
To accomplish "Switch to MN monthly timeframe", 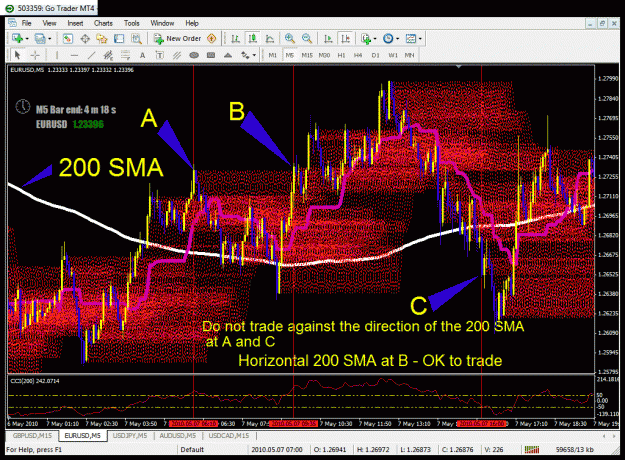I will click(409, 55).
